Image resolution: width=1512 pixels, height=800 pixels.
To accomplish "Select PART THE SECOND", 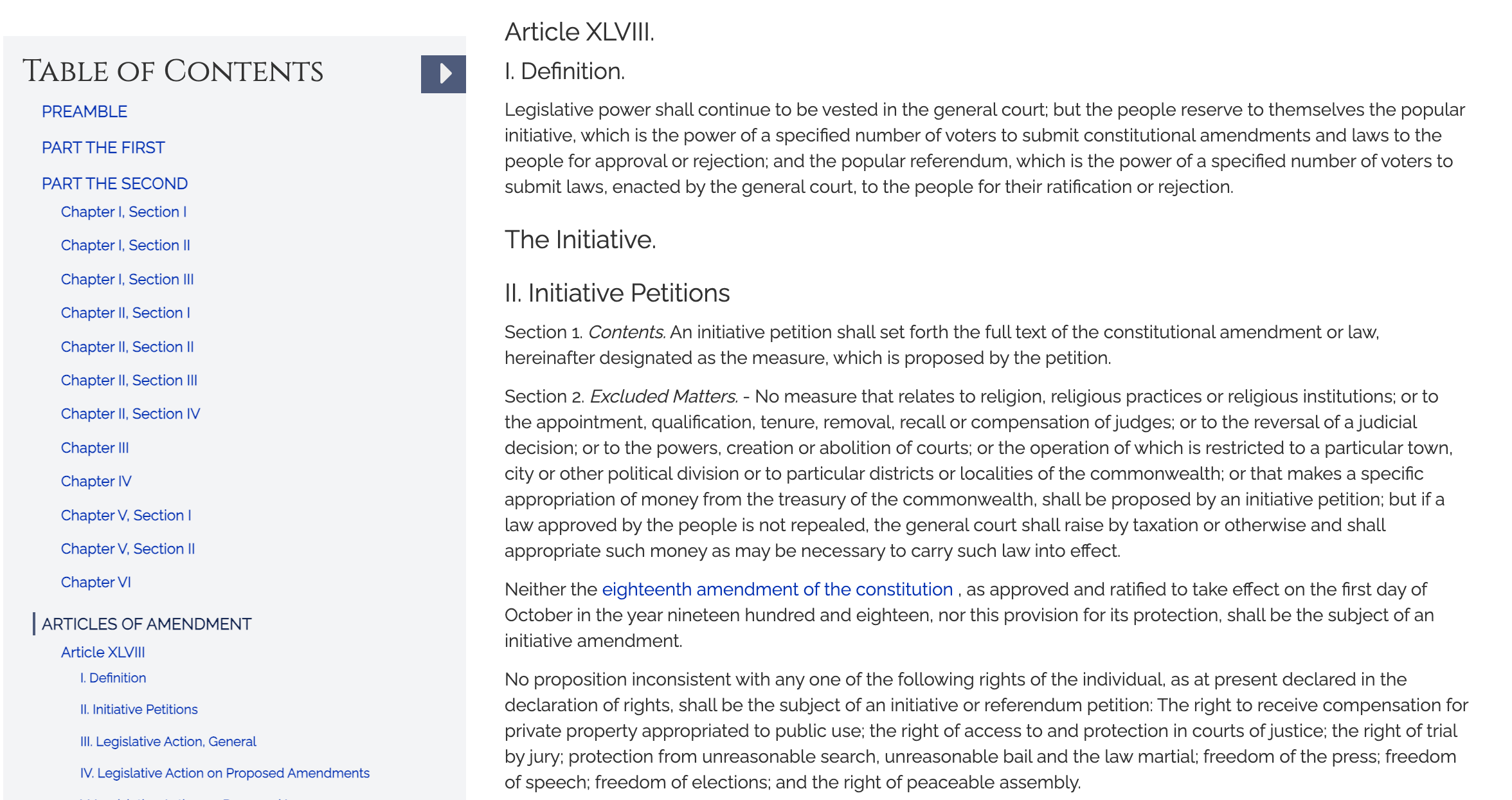I will (x=114, y=183).
